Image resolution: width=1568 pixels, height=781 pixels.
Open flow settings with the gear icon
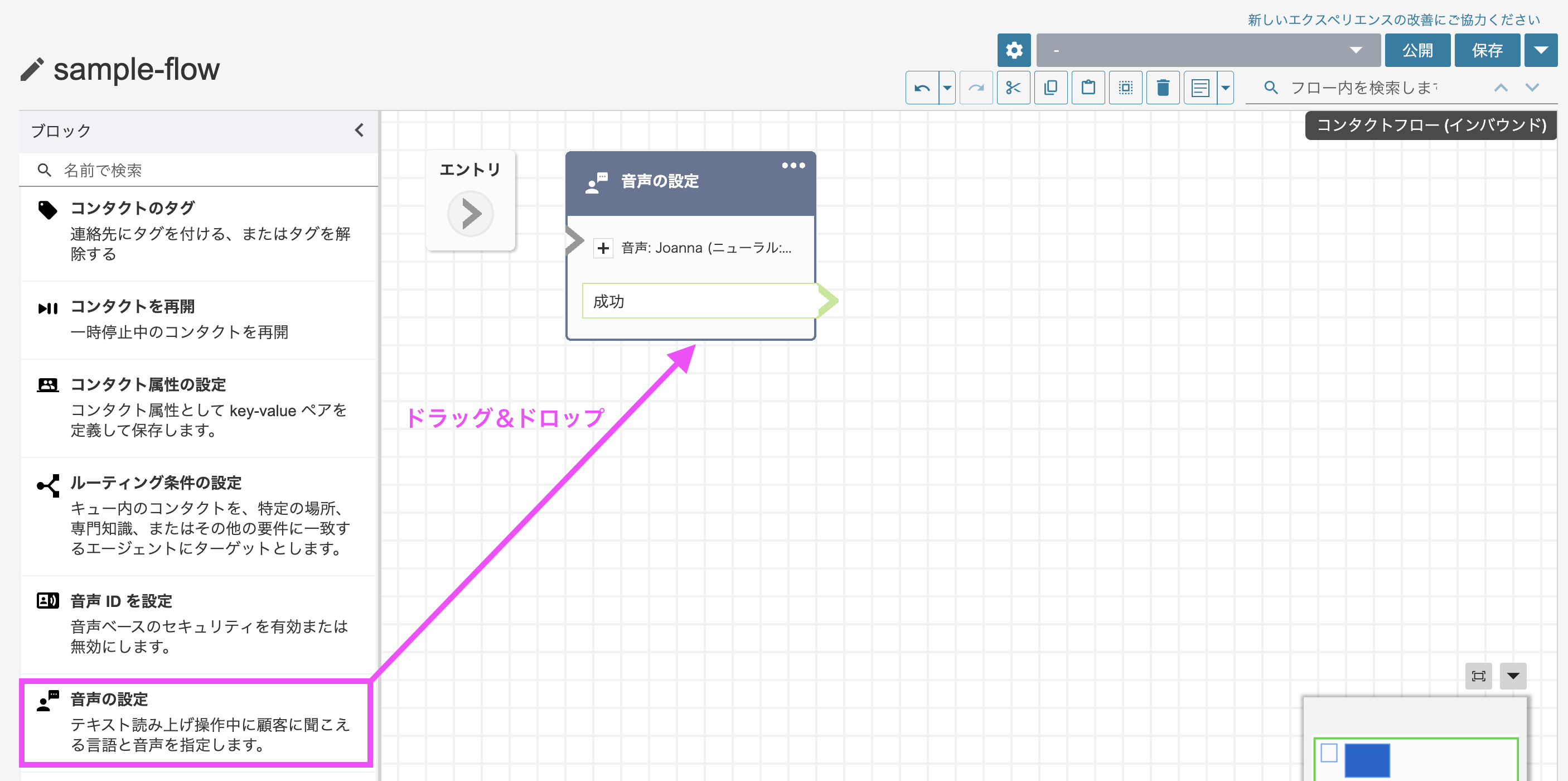pos(1014,50)
